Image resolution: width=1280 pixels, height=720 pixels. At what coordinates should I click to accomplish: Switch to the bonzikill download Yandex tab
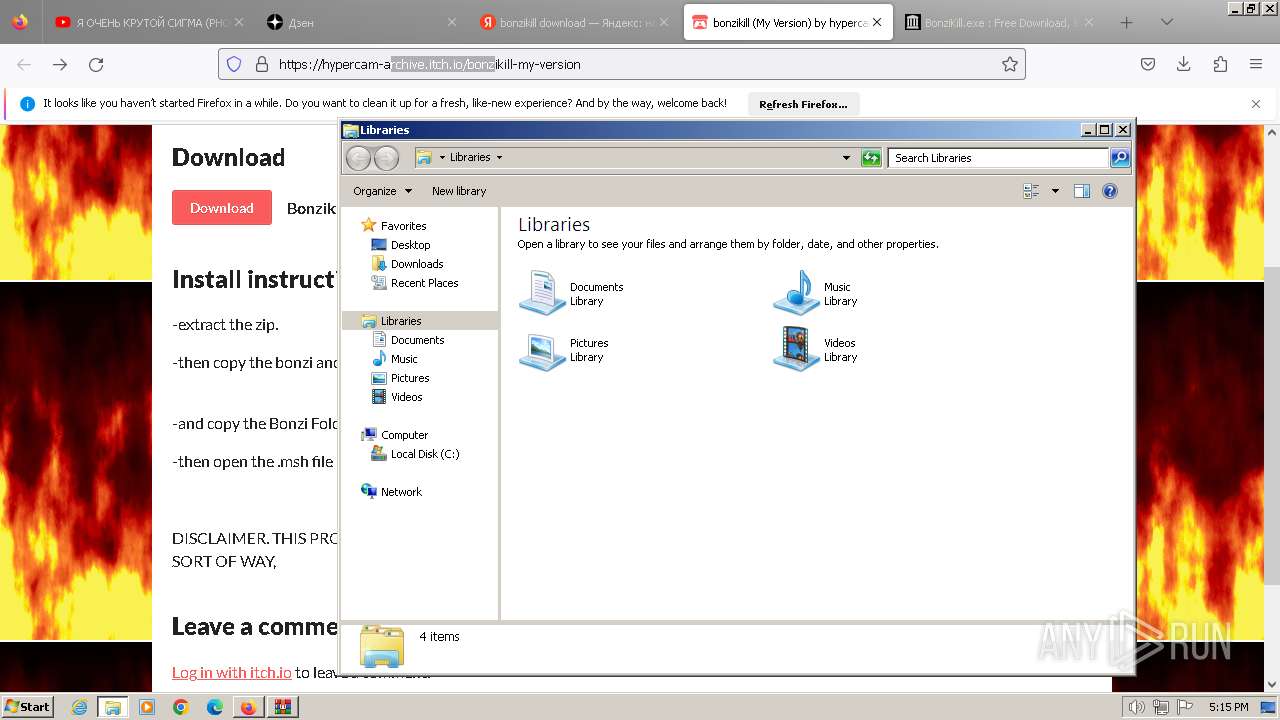(573, 22)
